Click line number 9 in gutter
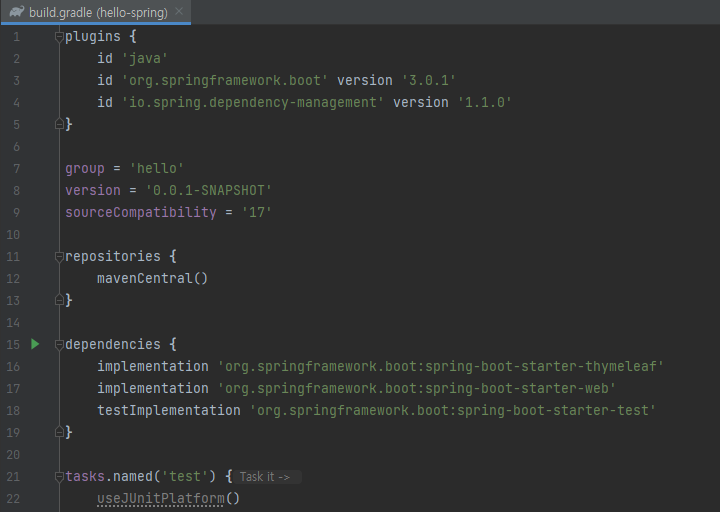The width and height of the screenshot is (720, 512). click(16, 213)
